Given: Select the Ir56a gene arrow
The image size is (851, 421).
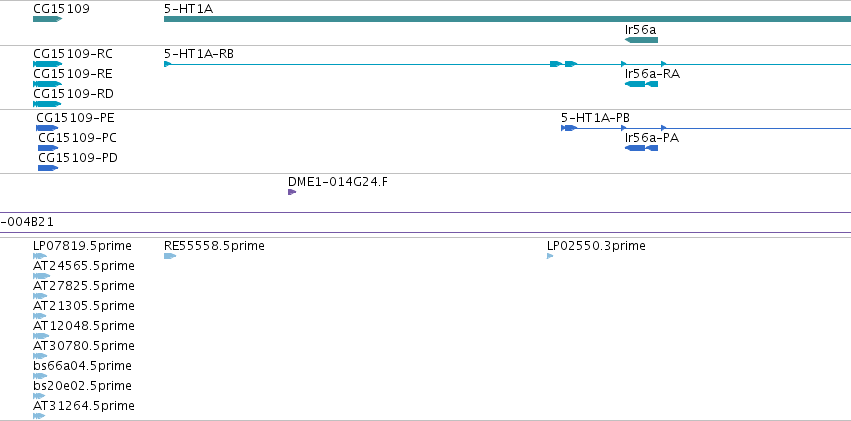Looking at the screenshot, I should pyautogui.click(x=642, y=40).
